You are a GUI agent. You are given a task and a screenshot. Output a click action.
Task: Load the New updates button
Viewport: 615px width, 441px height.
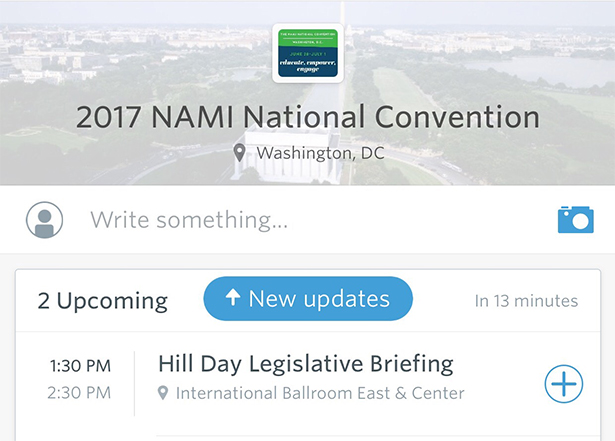(x=308, y=299)
